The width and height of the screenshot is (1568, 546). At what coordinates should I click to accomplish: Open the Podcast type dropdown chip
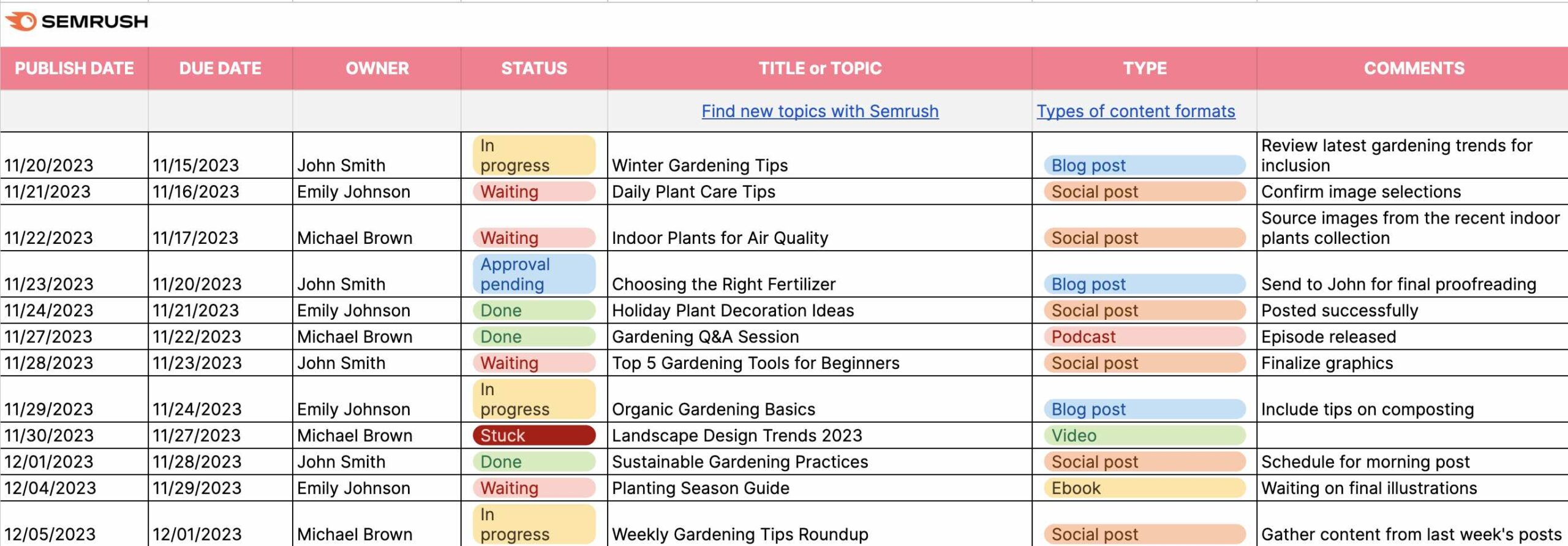click(1144, 336)
